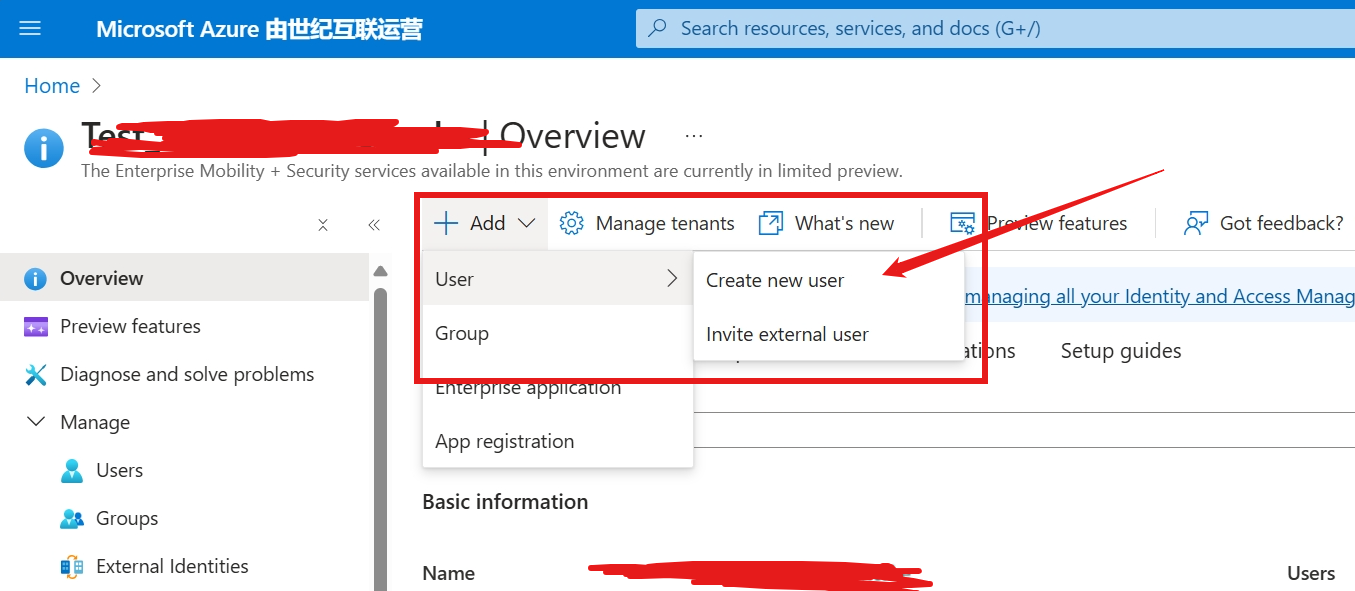The height and width of the screenshot is (591, 1355).
Task: Click the Manage tenants gear icon
Action: pos(572,223)
